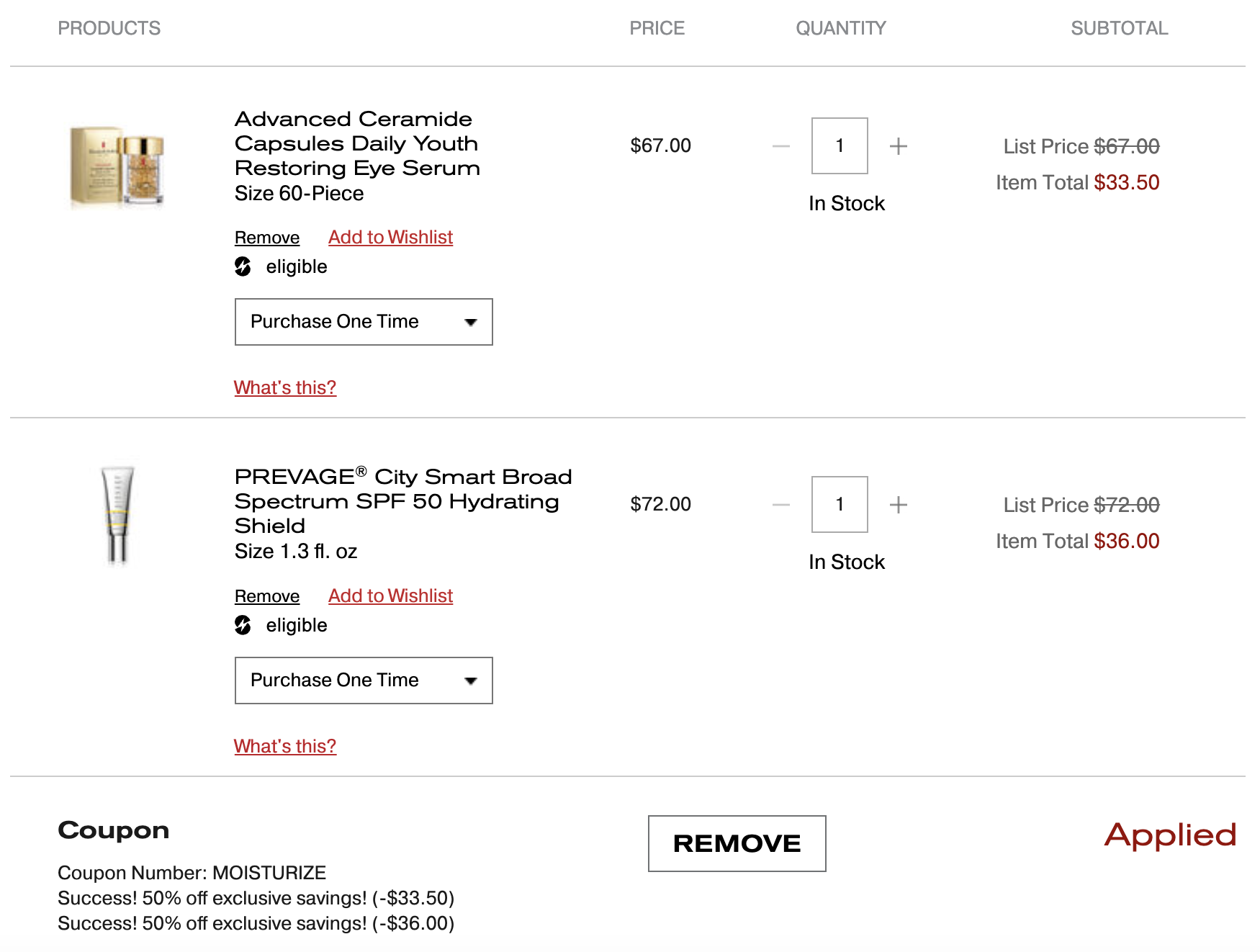Screen dimensions: 1260x952
Task: Click the eligible badge icon under PREVAGE Shield
Action: 243,625
